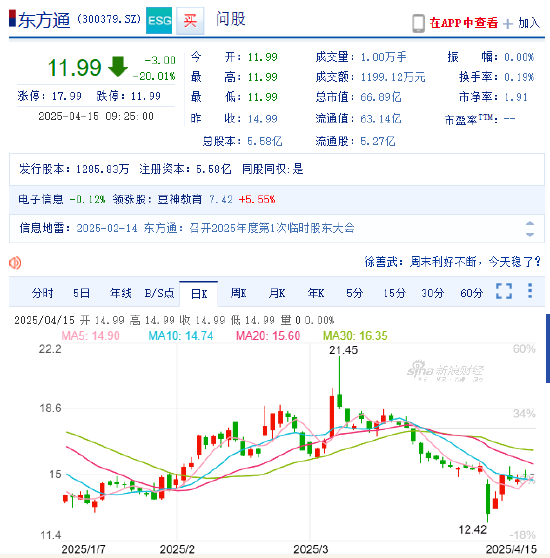Open the three-dot chart options menu
This screenshot has width=550, height=558.
tap(530, 291)
